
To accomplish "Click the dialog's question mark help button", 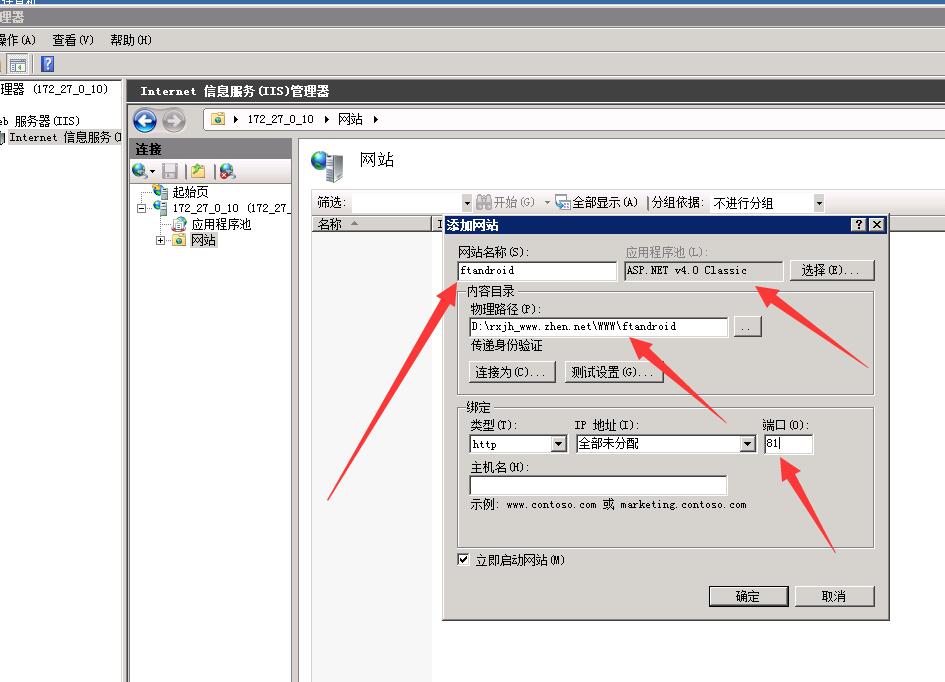I will click(859, 225).
